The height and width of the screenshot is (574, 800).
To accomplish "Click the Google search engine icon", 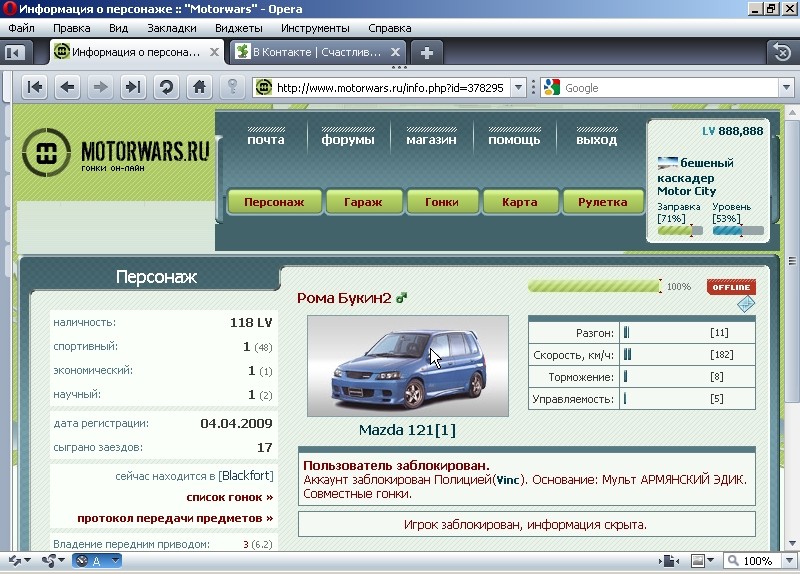I will [552, 88].
